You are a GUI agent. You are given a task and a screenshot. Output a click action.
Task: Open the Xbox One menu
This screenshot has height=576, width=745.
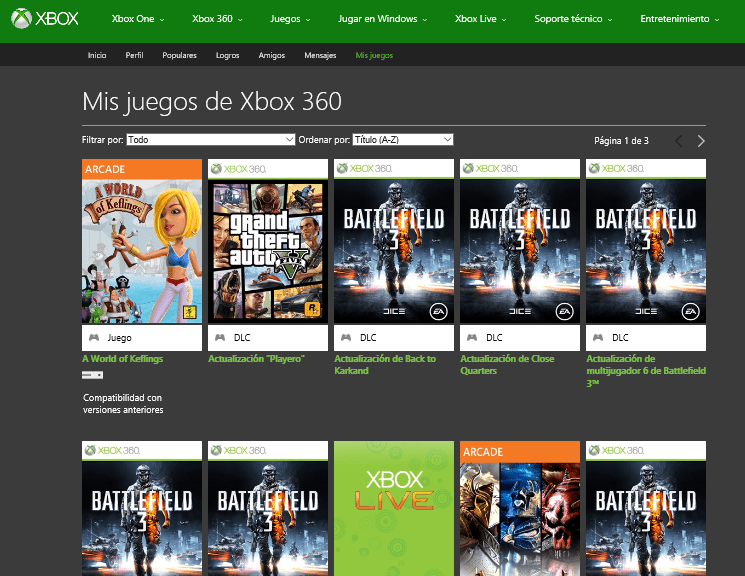click(x=138, y=19)
